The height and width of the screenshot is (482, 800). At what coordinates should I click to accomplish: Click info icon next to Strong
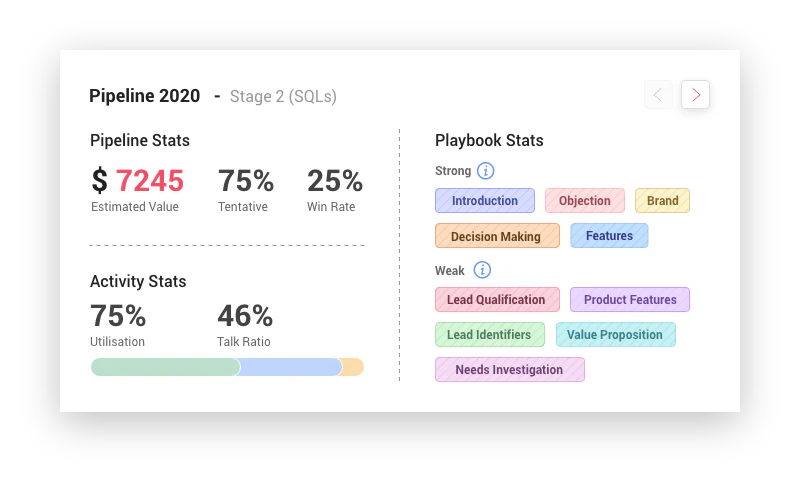(486, 171)
